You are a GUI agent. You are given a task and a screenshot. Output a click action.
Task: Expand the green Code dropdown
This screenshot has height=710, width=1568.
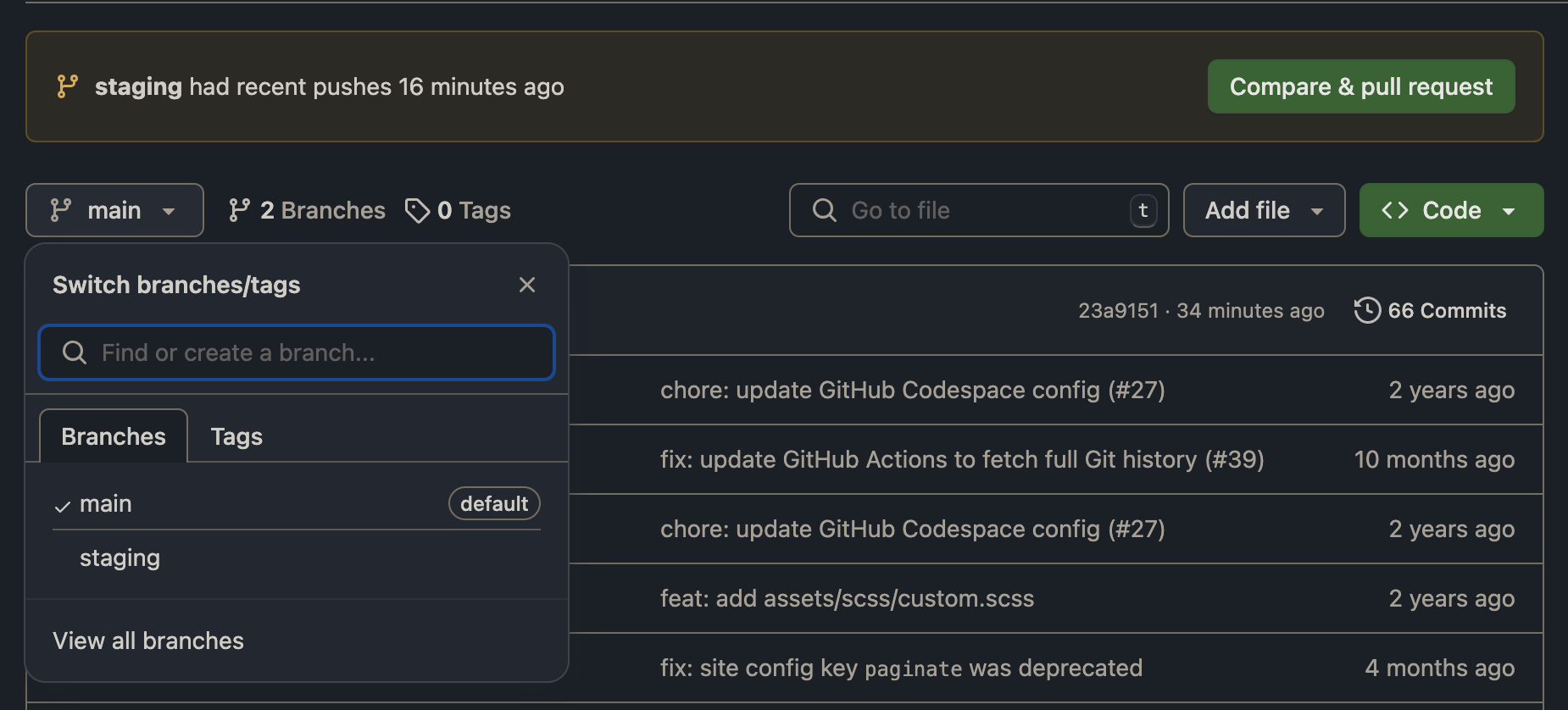click(1450, 210)
